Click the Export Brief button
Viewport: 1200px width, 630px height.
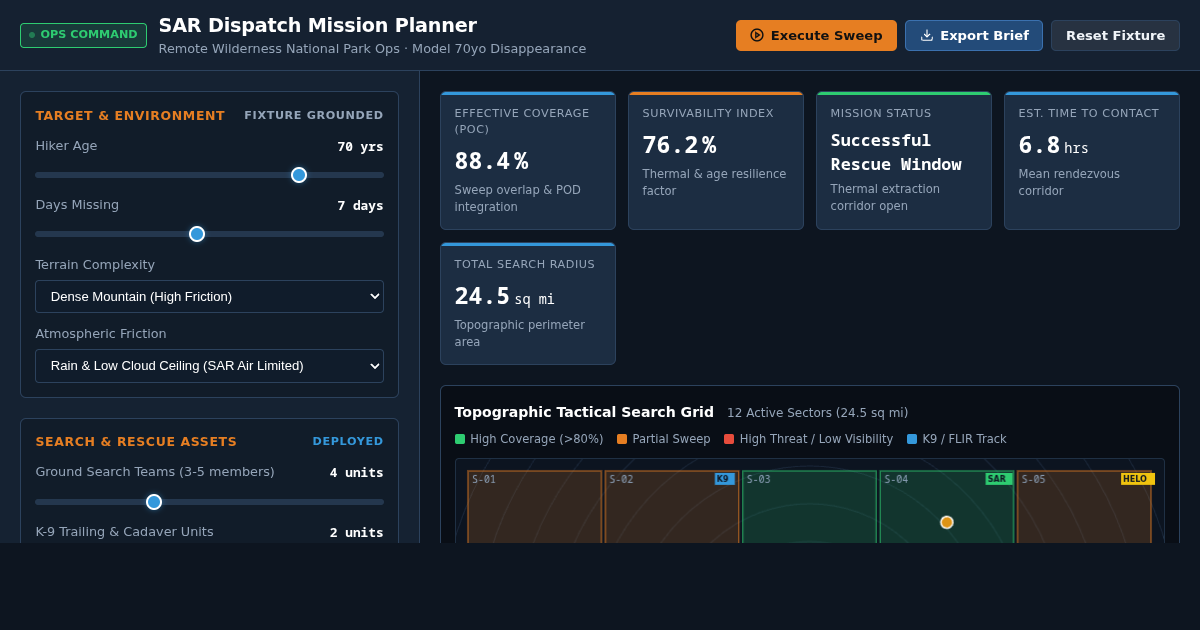(x=974, y=35)
